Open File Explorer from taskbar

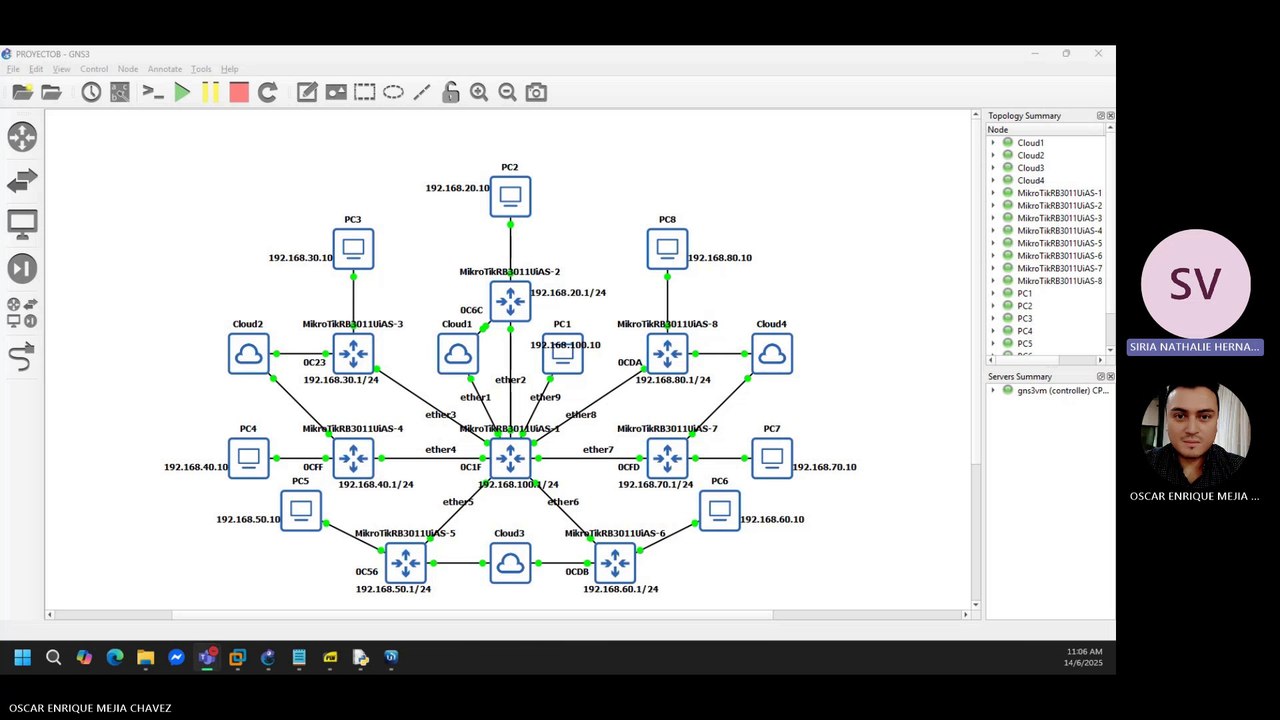pyautogui.click(x=146, y=657)
